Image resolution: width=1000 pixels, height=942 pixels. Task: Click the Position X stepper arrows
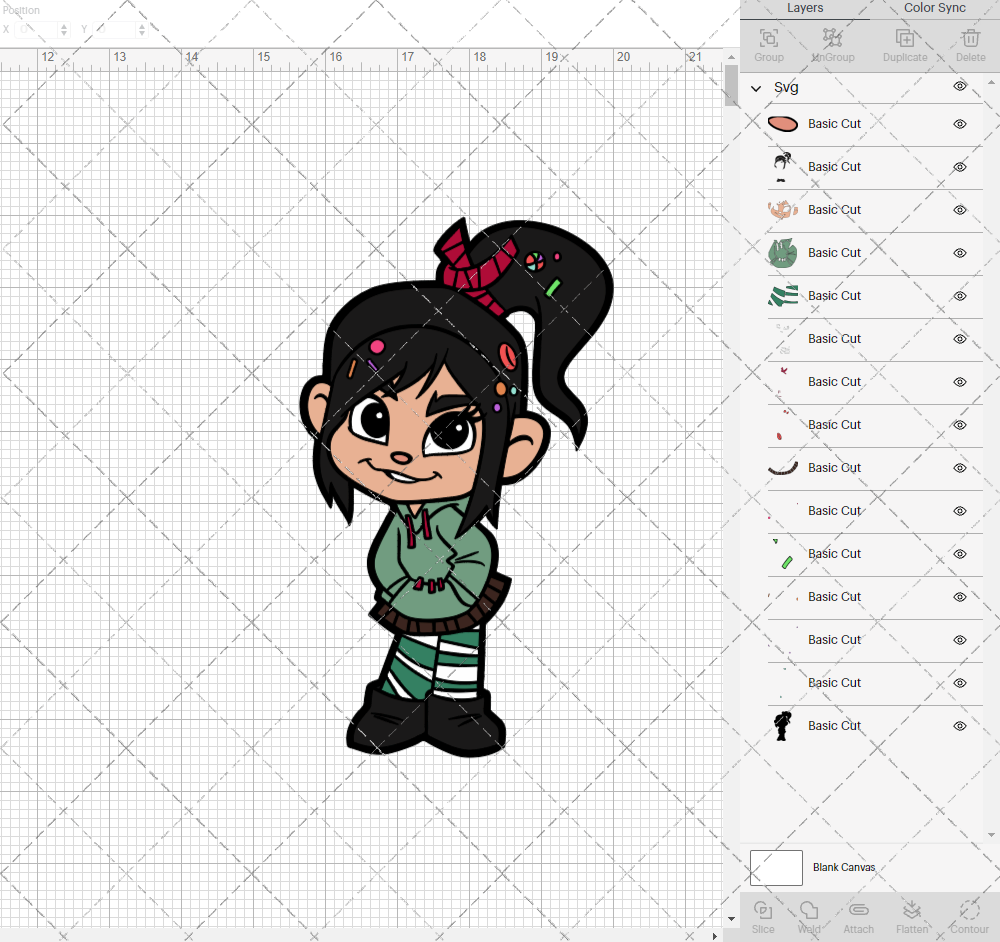(x=64, y=29)
